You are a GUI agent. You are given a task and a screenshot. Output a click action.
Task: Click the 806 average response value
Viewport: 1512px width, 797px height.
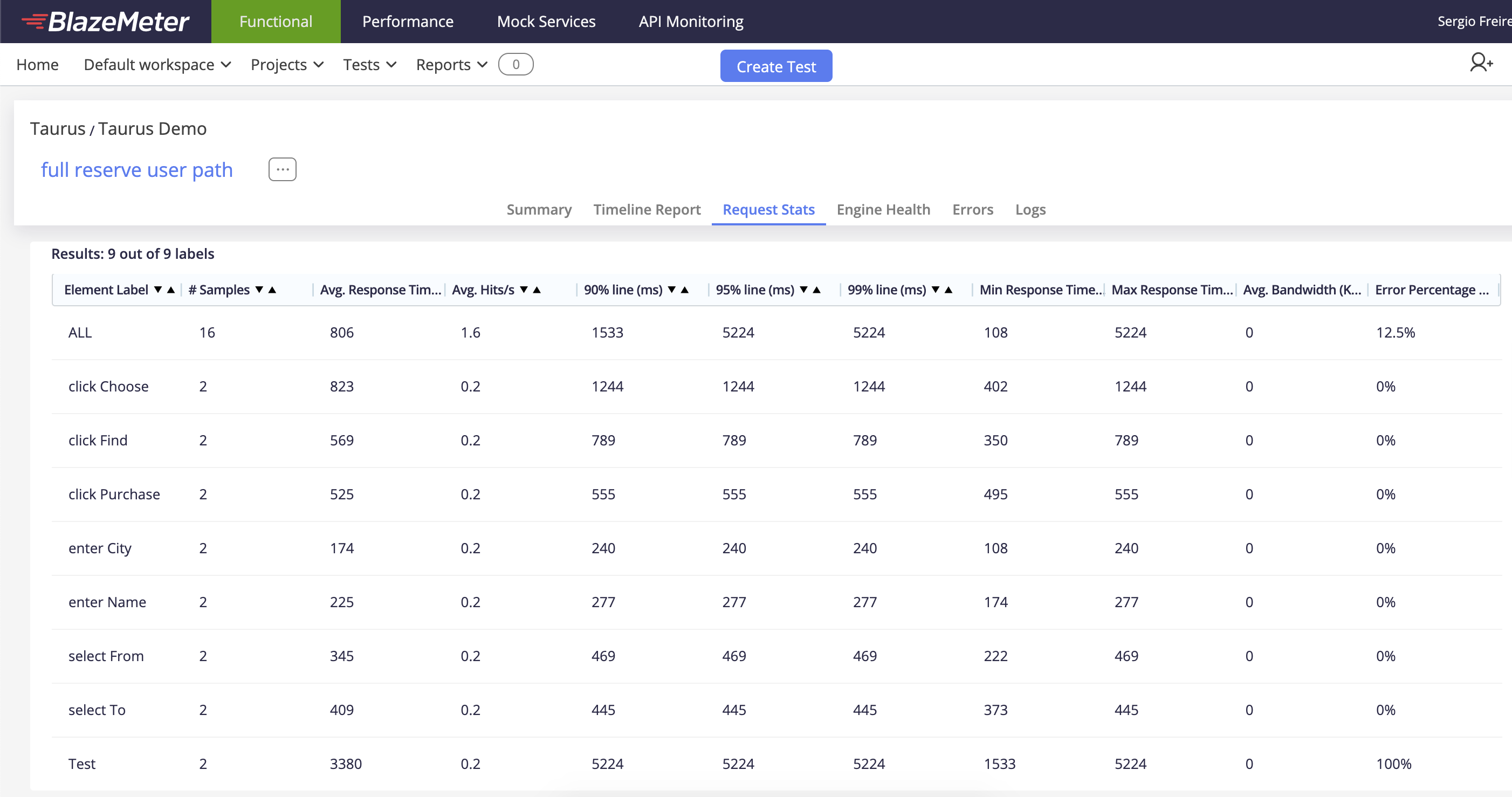pos(342,333)
